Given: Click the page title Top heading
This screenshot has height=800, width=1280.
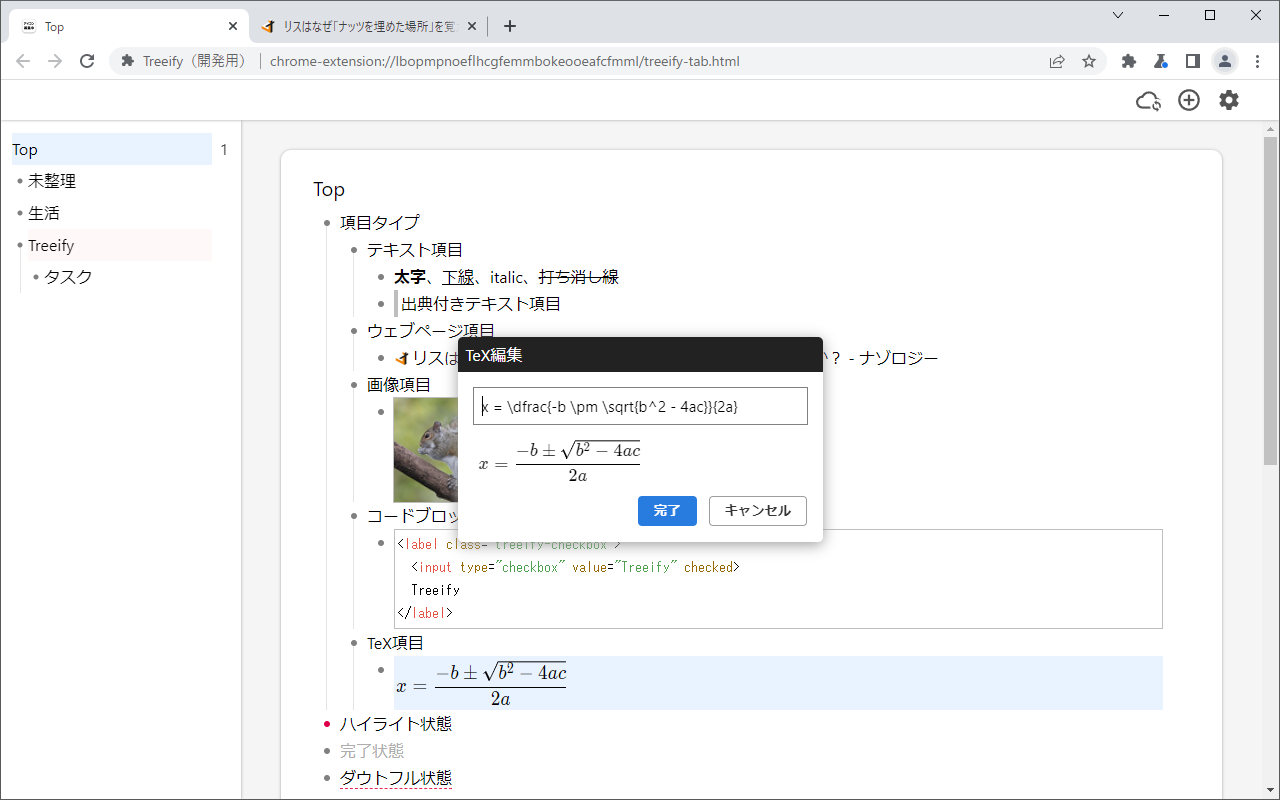Looking at the screenshot, I should click(x=329, y=189).
